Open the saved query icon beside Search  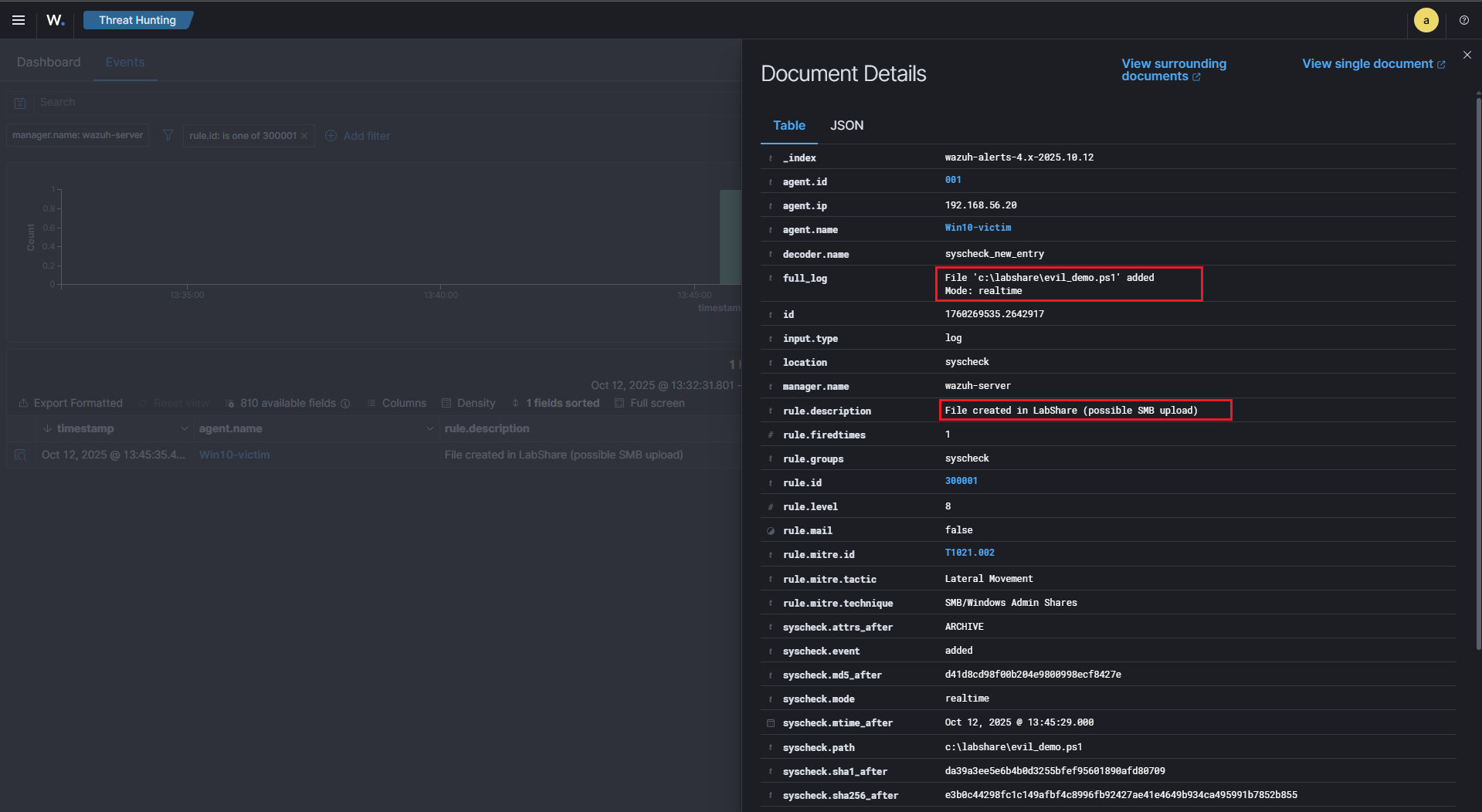click(21, 103)
